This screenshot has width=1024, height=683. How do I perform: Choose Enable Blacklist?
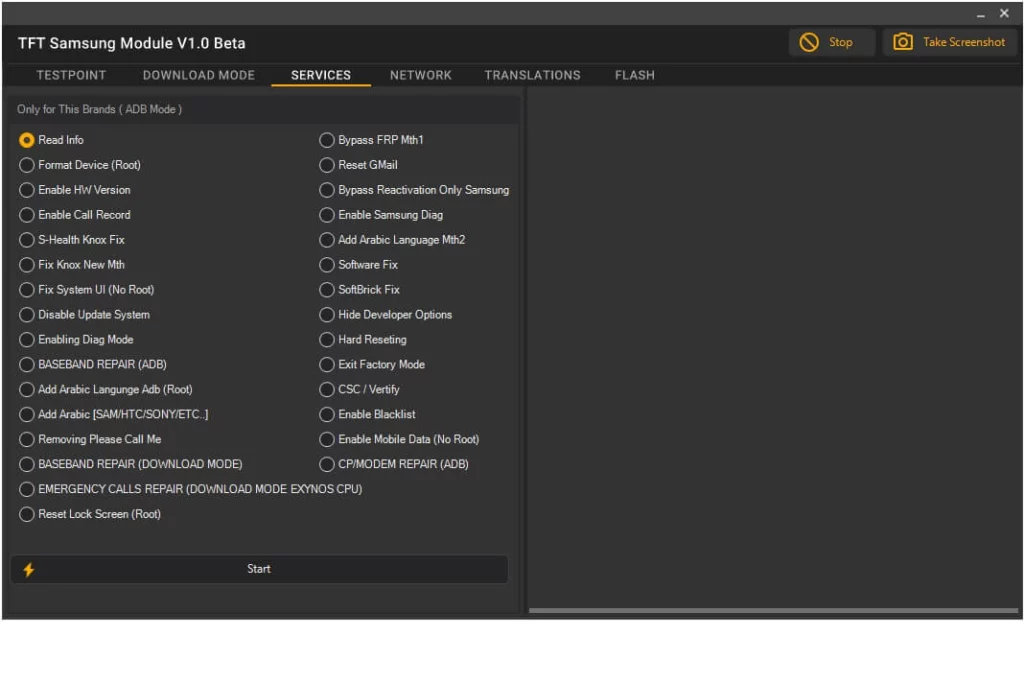[x=367, y=414]
